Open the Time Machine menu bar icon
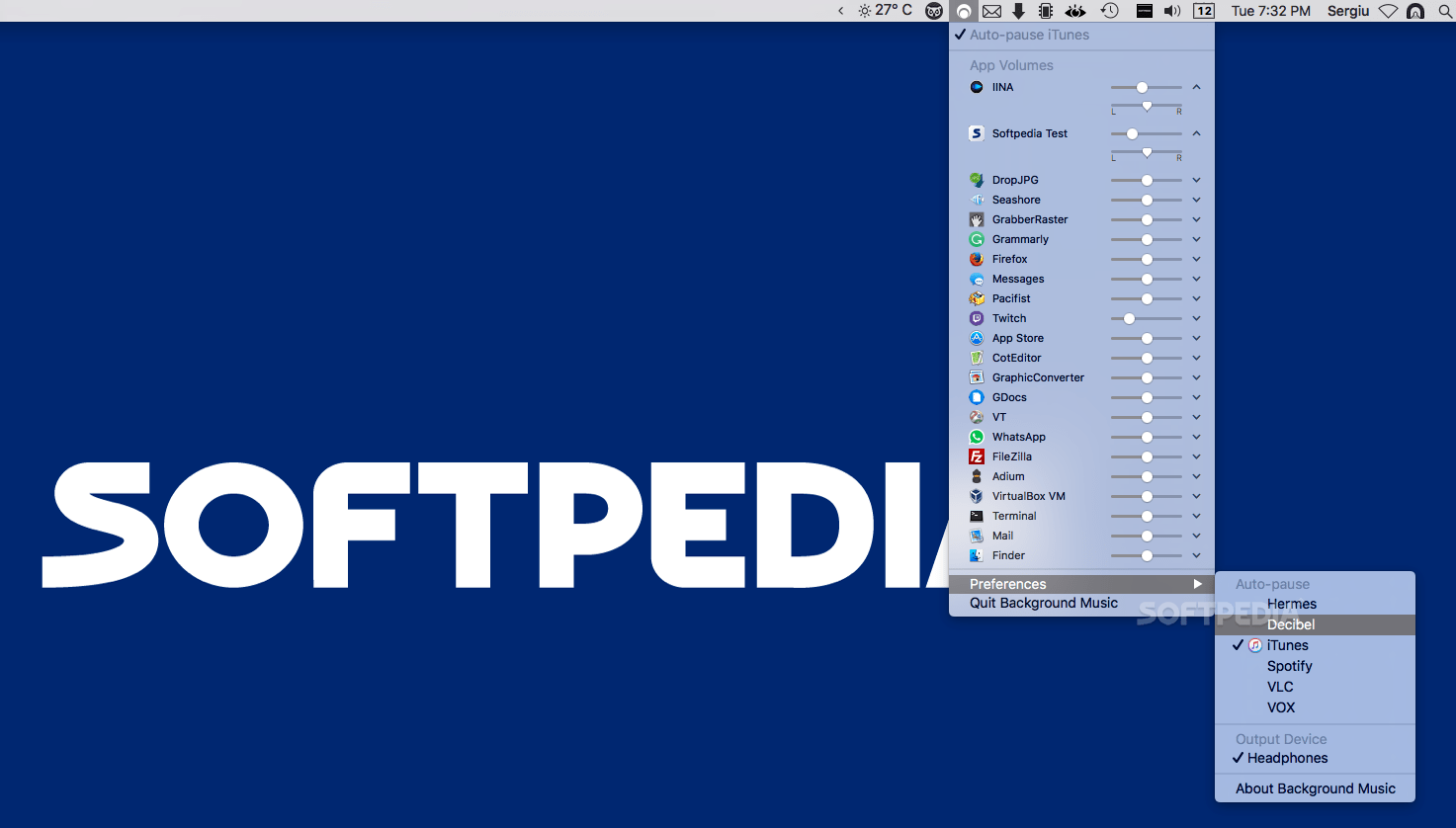This screenshot has height=828, width=1456. [x=1110, y=11]
